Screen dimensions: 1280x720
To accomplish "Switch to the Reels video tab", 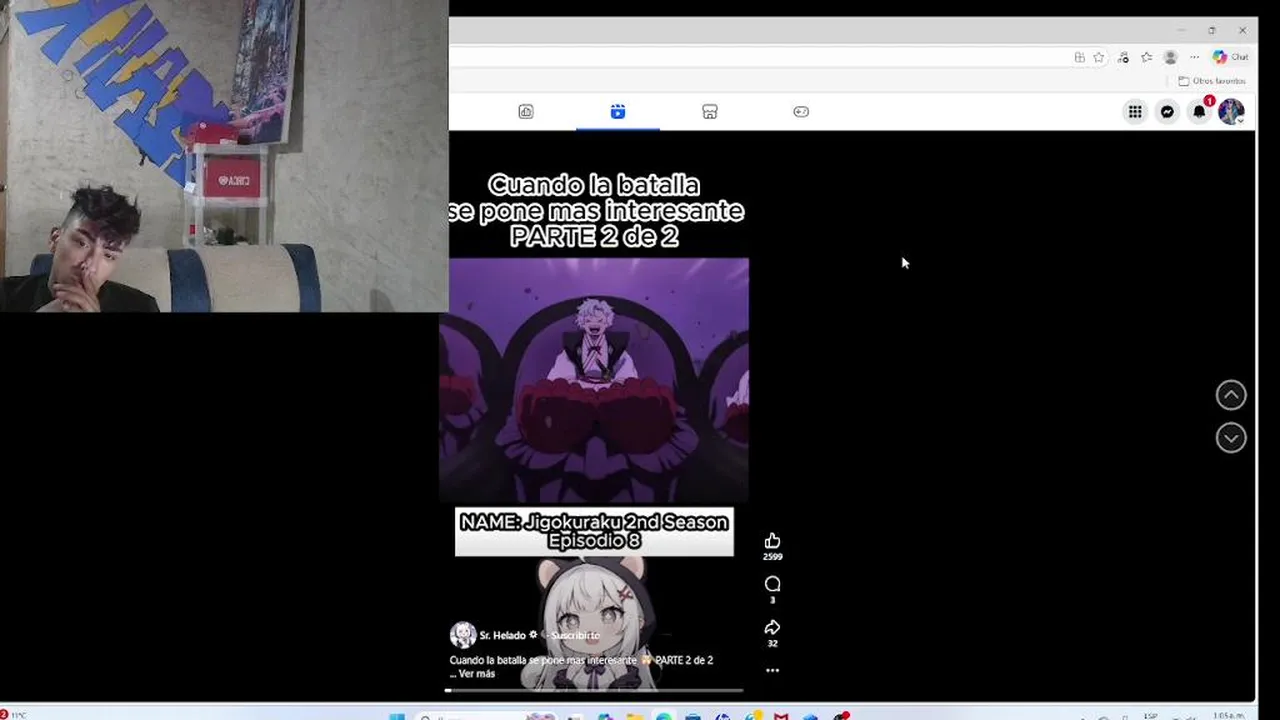I will (618, 112).
